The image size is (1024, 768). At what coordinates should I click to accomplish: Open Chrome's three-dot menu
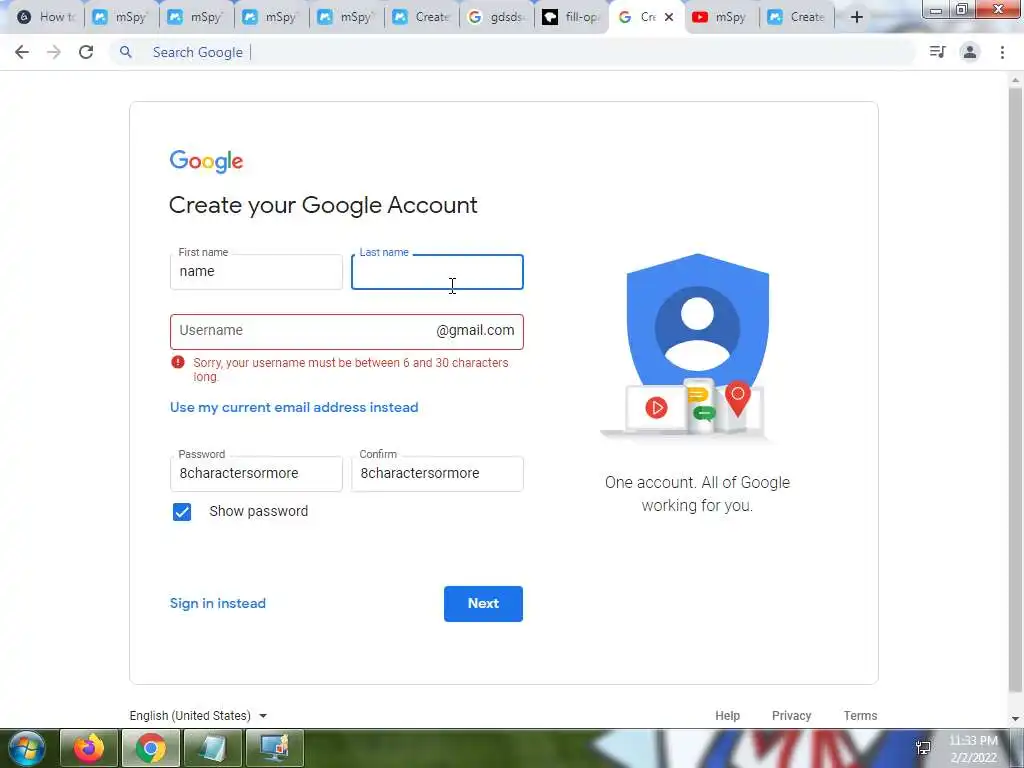pos(1002,52)
